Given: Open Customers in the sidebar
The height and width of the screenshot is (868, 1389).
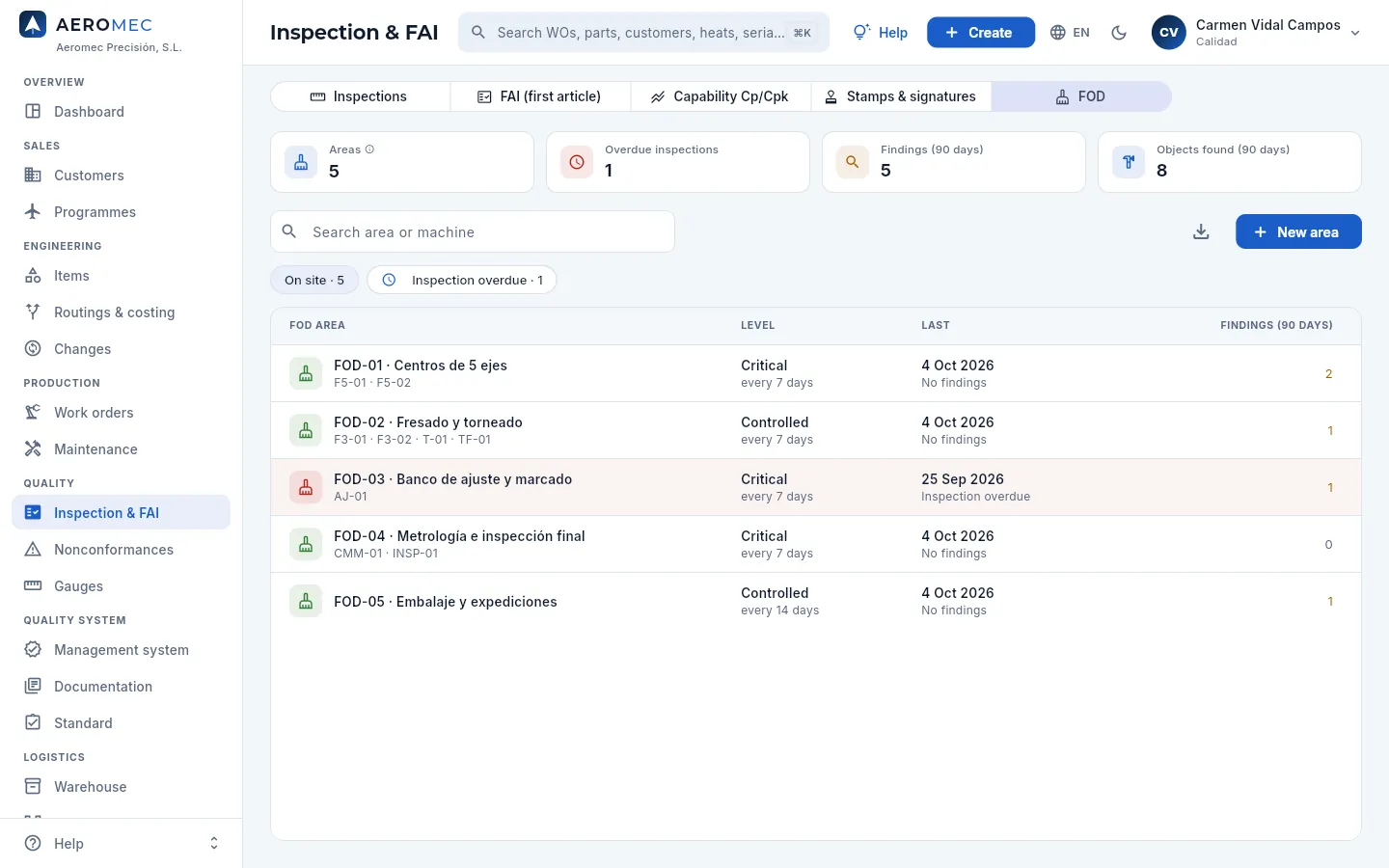Looking at the screenshot, I should click(x=121, y=176).
